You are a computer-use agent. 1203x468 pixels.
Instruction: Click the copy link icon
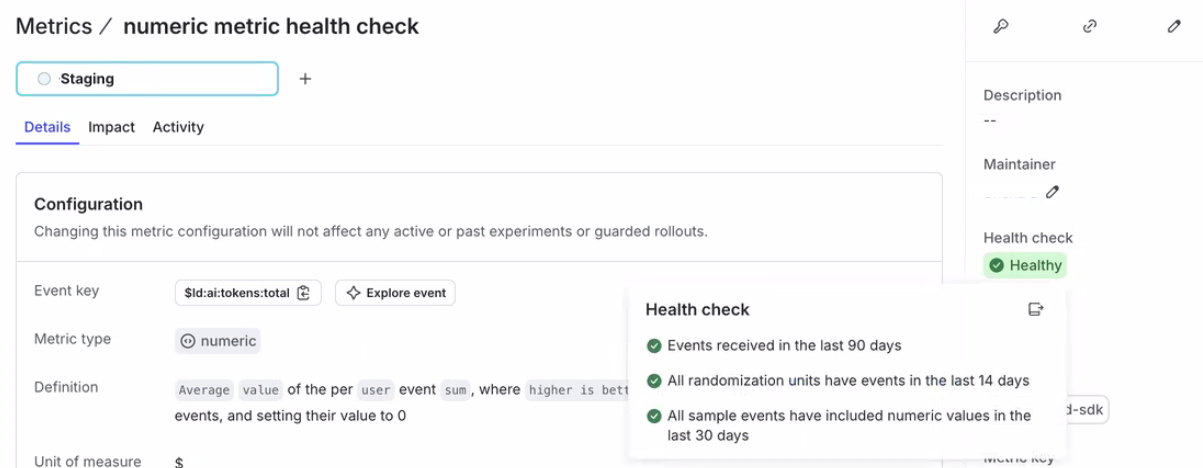1088,29
